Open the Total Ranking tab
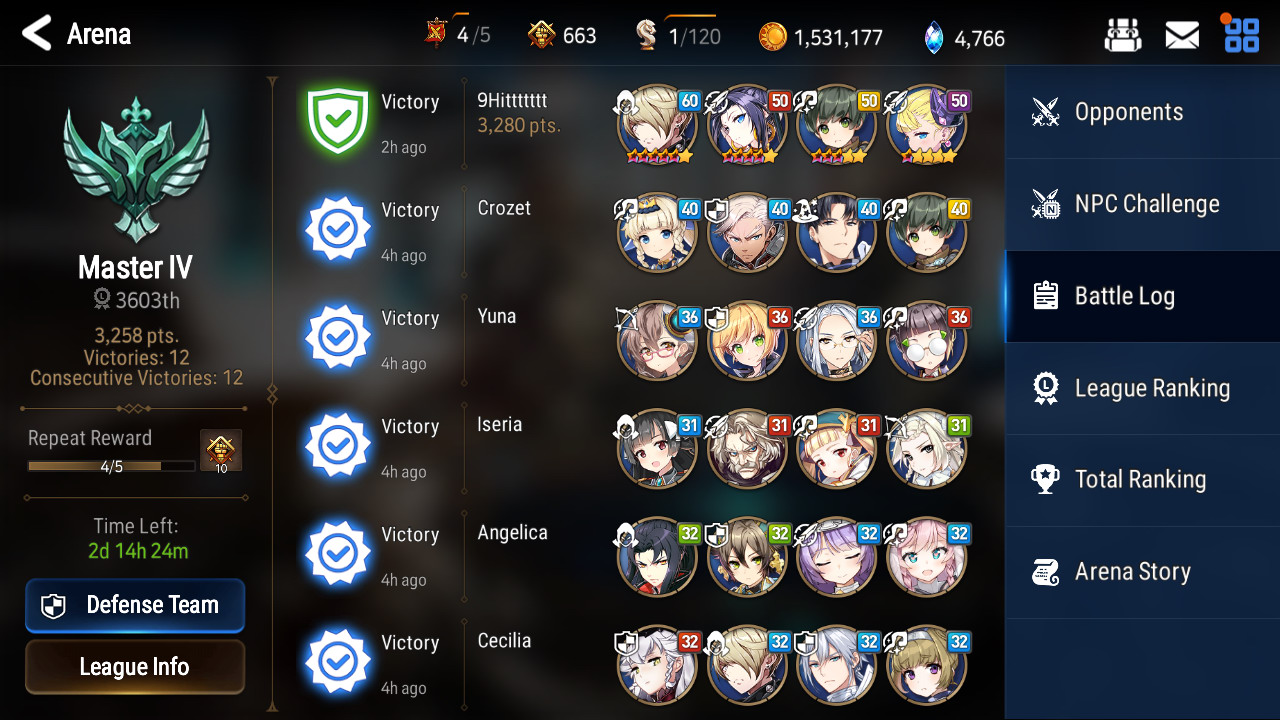This screenshot has width=1280, height=720. coord(1142,480)
